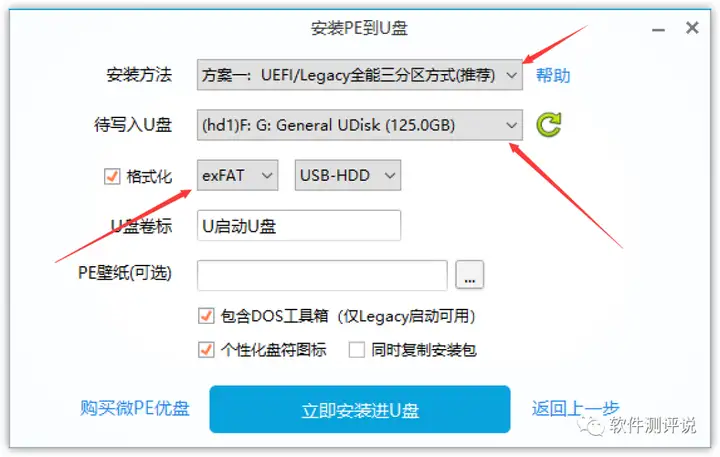Uncheck the 格式化 format checkbox
720x457 pixels.
(x=112, y=176)
